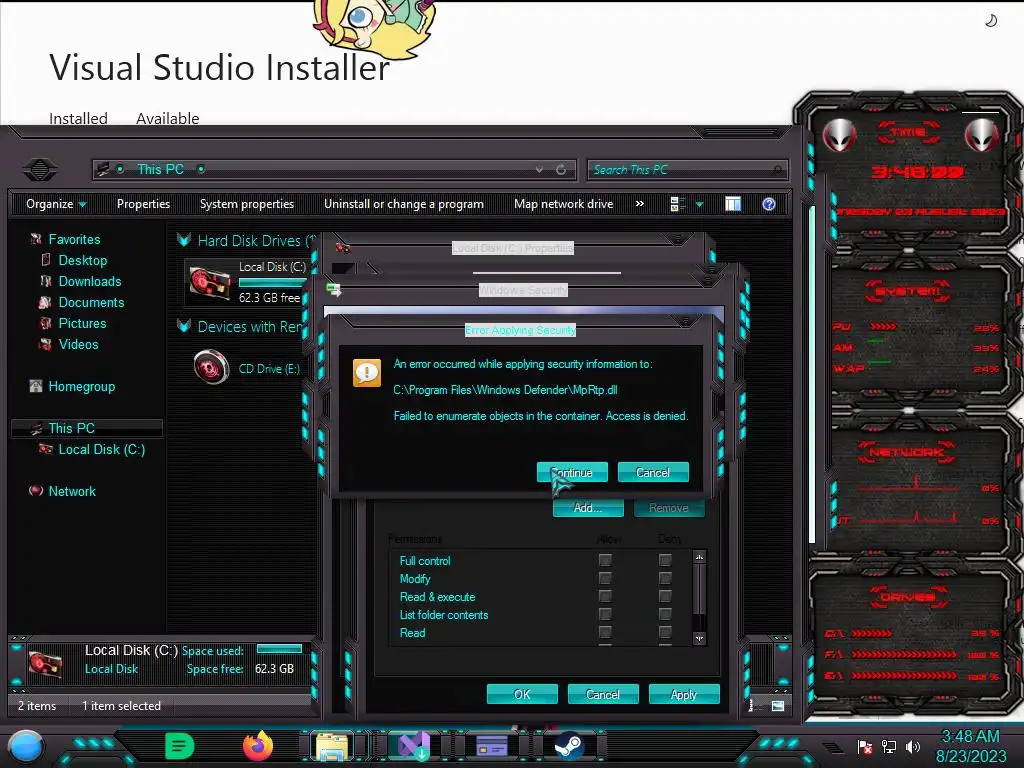Open the Start orb button

tap(26, 747)
